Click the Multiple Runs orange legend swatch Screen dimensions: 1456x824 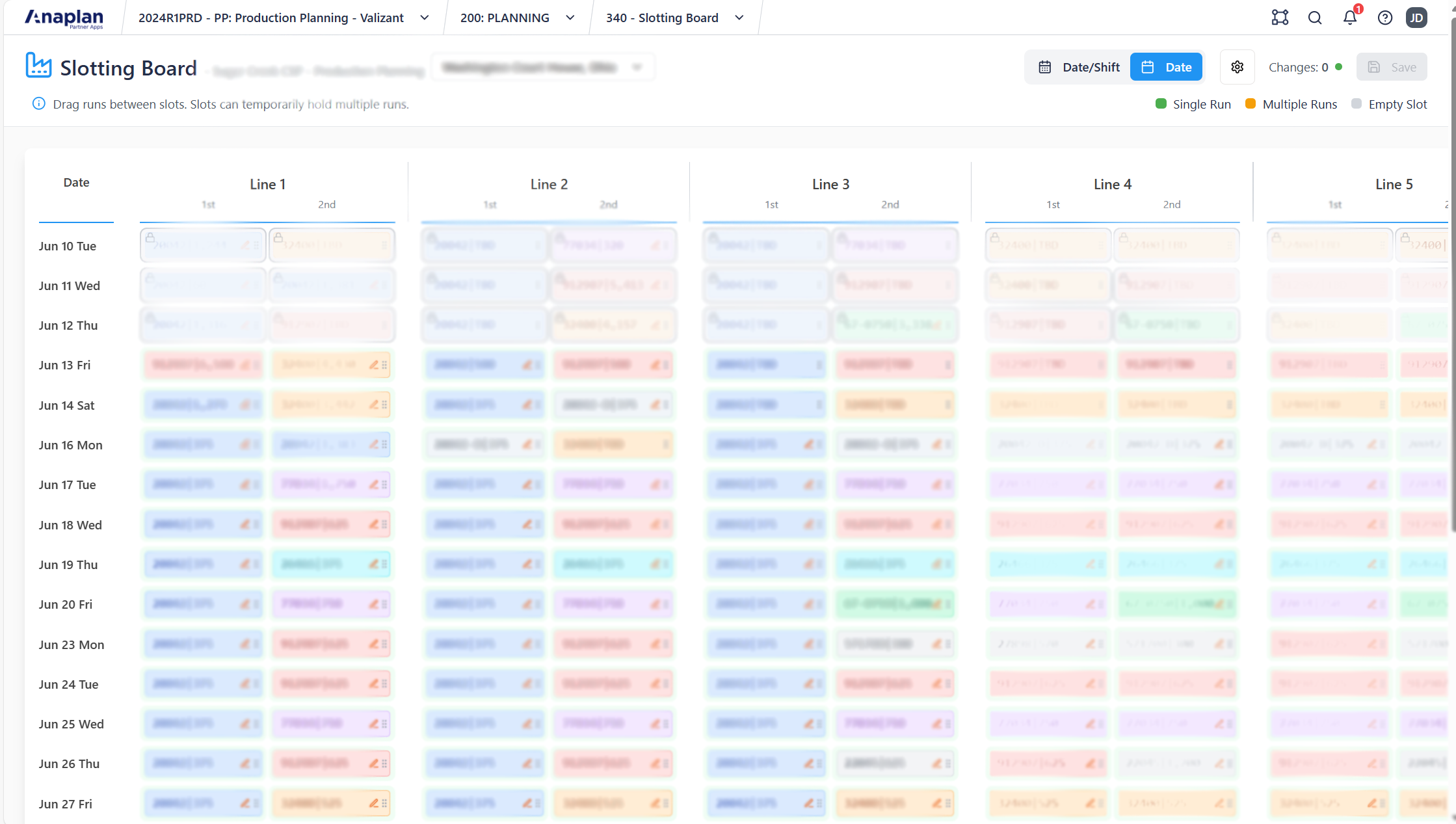point(1250,104)
